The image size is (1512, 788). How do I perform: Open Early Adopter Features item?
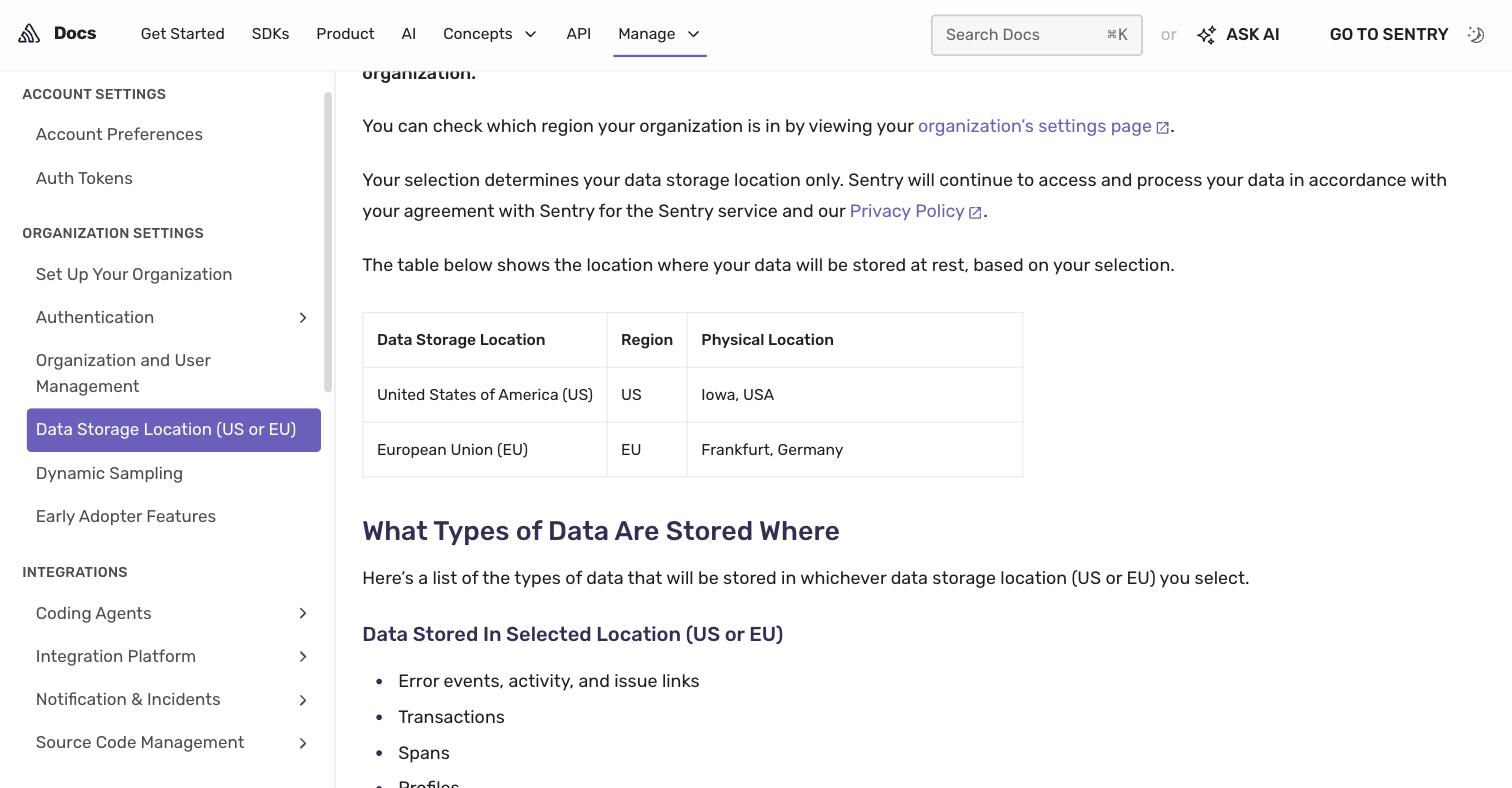point(126,516)
